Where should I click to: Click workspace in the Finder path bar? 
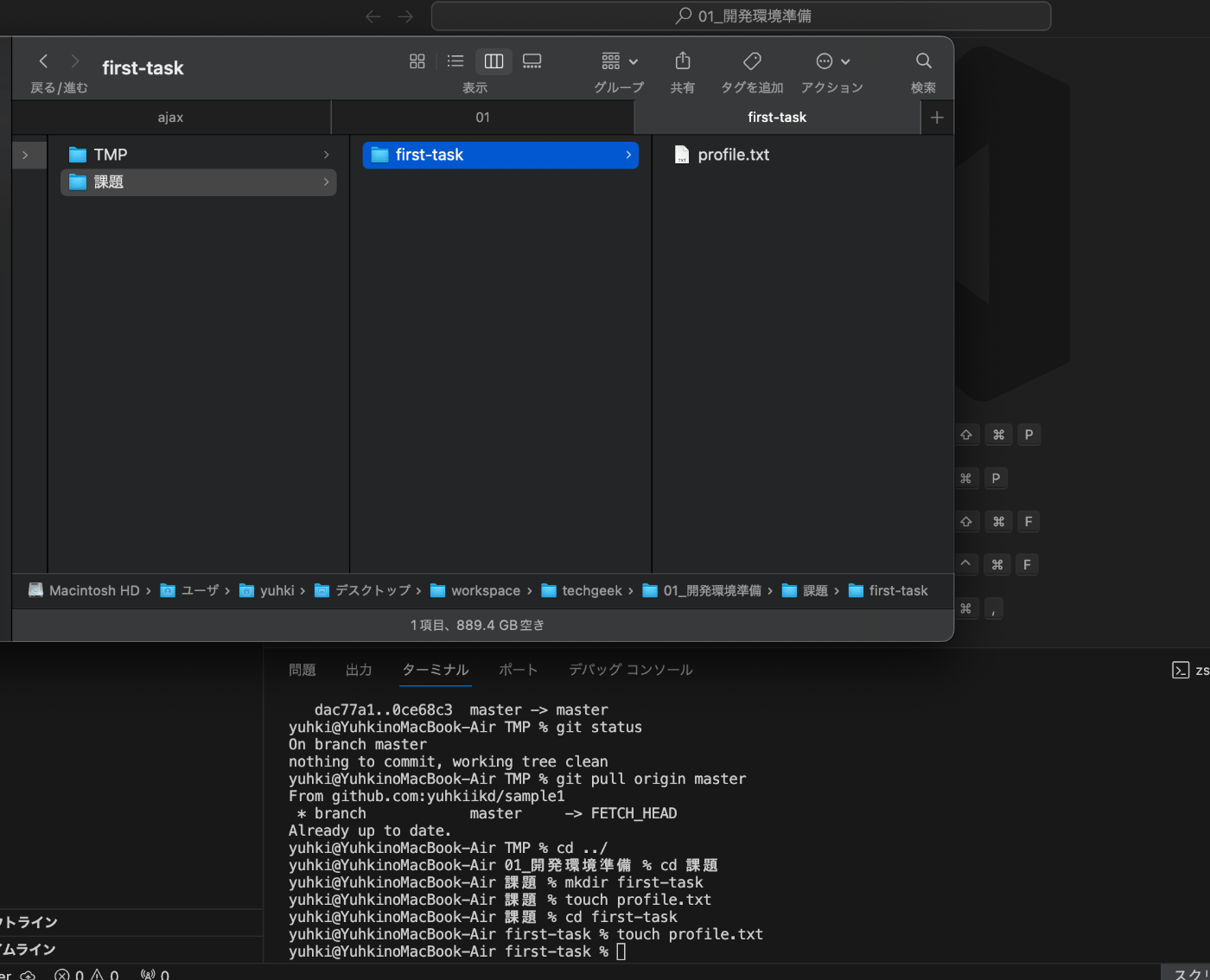point(476,590)
